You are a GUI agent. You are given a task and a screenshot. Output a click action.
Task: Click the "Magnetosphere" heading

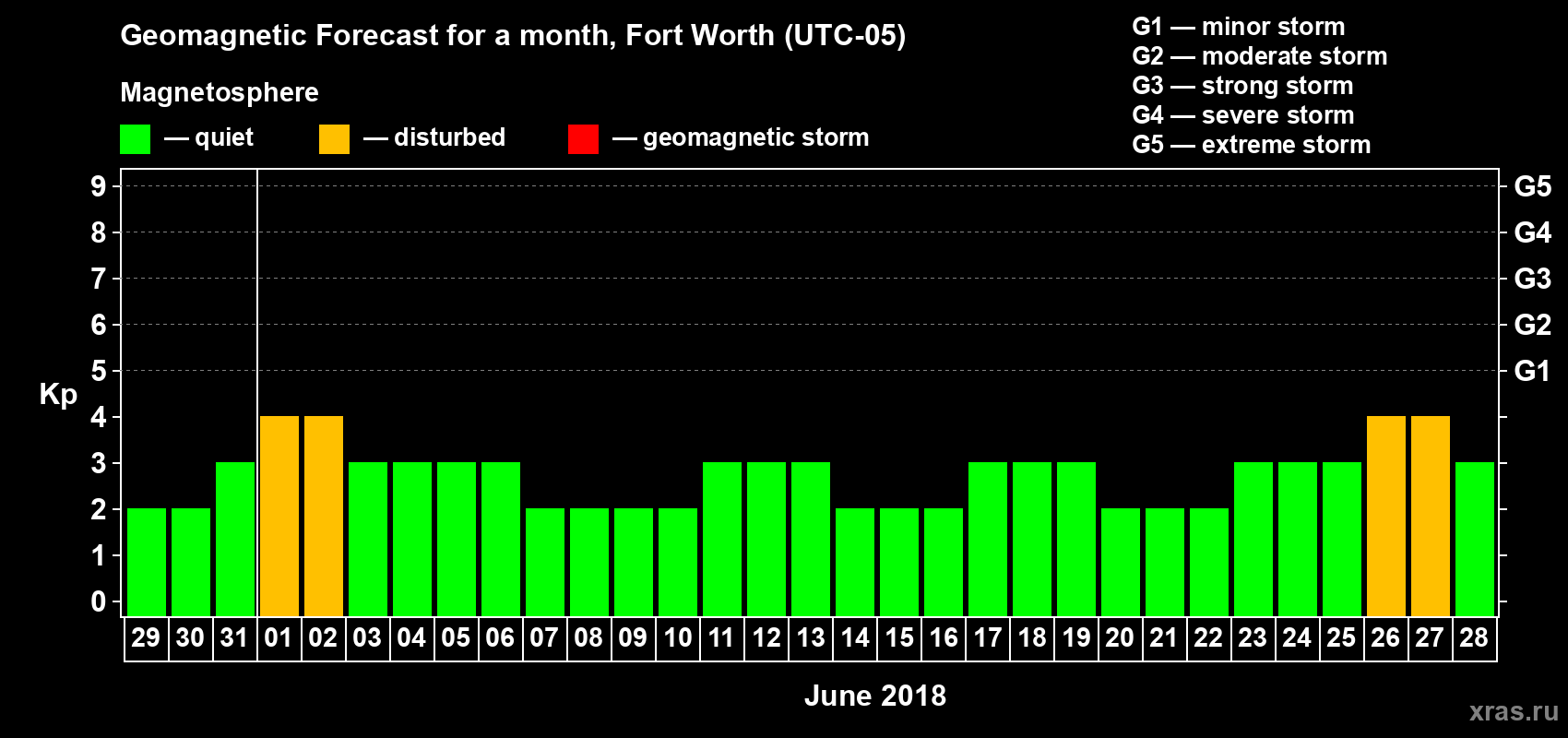point(220,92)
